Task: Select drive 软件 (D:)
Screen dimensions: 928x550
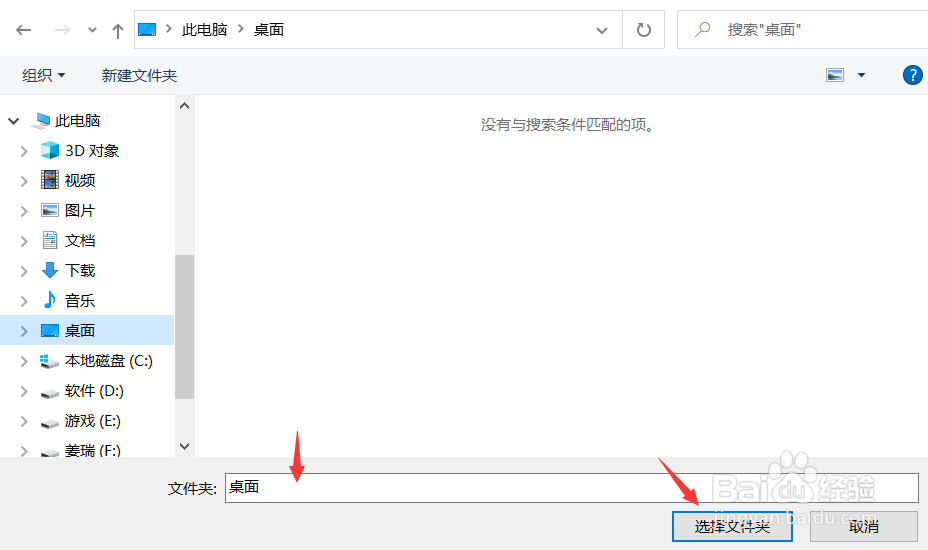Action: tap(94, 391)
